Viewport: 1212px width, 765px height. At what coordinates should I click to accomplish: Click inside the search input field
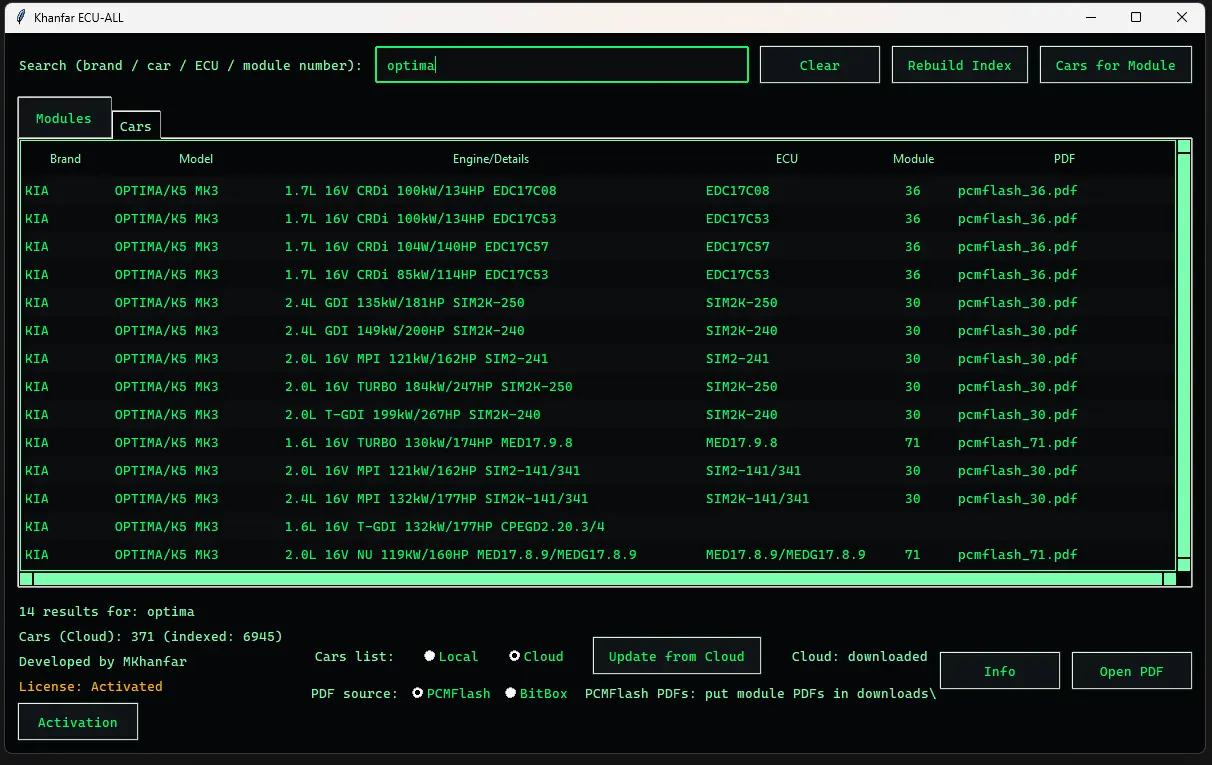pos(561,64)
